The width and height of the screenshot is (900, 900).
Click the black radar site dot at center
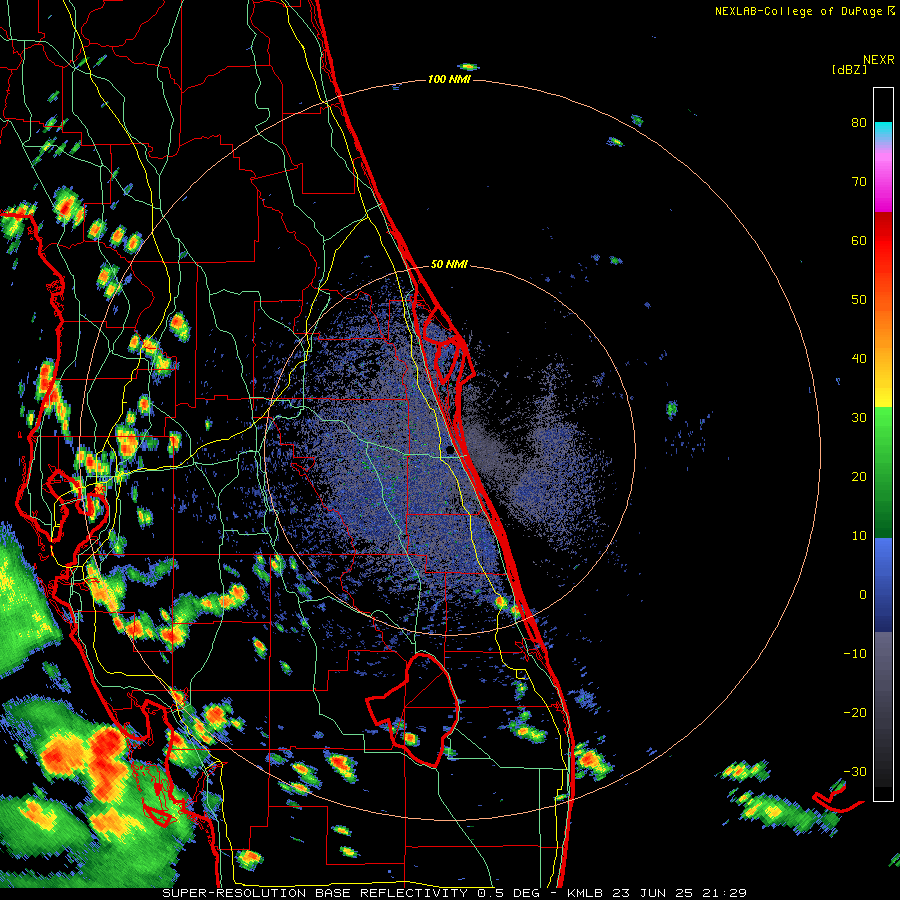[x=448, y=449]
